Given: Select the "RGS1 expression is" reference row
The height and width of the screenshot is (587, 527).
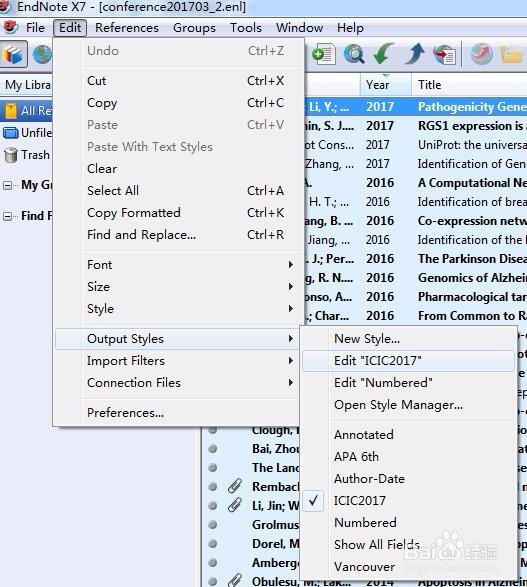Looking at the screenshot, I should pos(416,126).
